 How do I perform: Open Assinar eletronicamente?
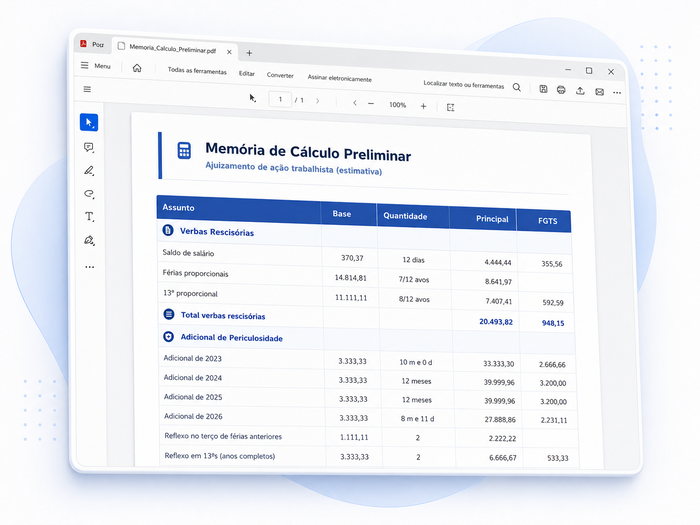tap(339, 78)
